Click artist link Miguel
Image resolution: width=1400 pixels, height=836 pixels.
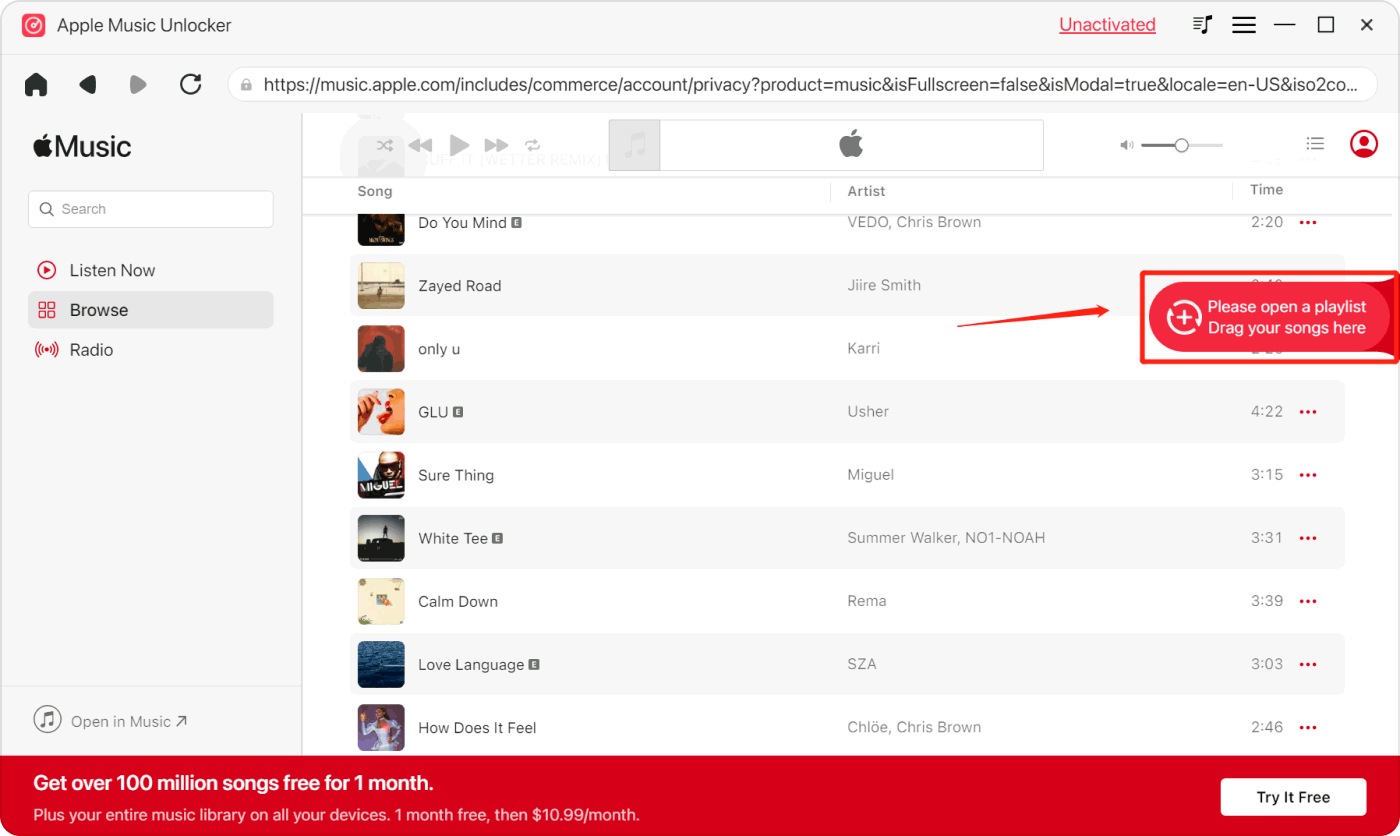(x=871, y=474)
